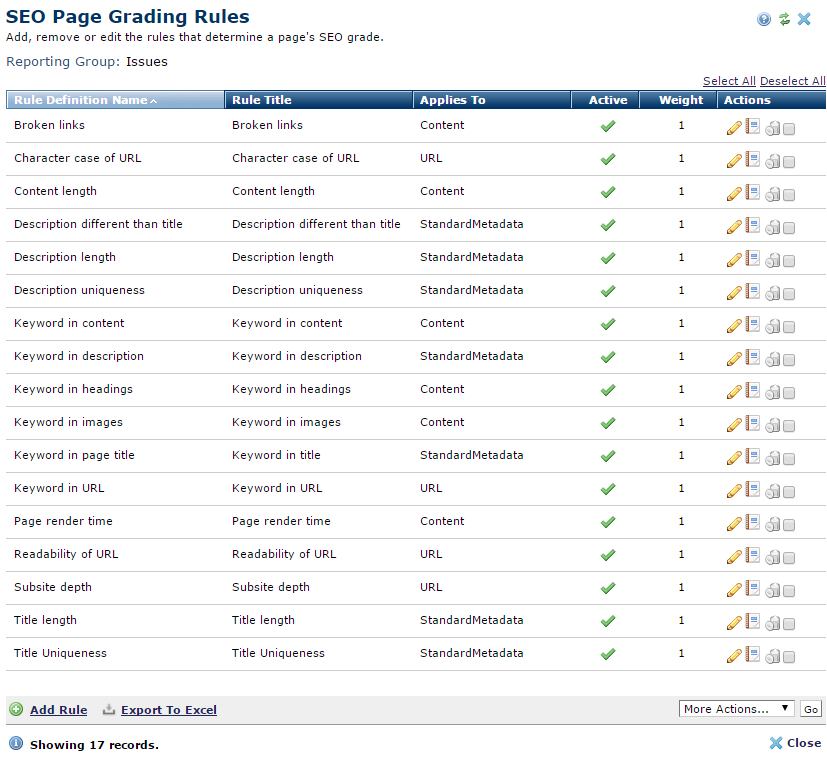Image resolution: width=827 pixels, height=759 pixels.
Task: Click trash icon in Keyword in images row
Action: [x=773, y=425]
